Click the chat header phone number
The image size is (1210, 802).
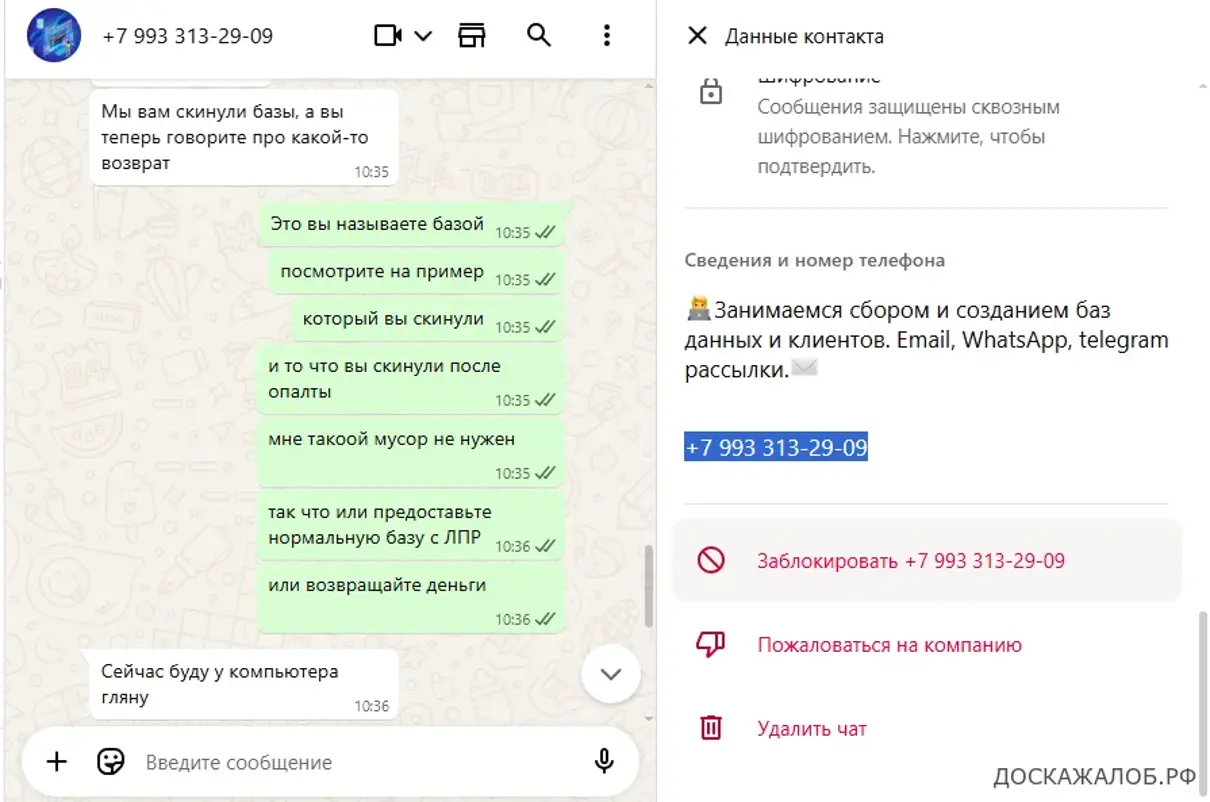(x=188, y=36)
